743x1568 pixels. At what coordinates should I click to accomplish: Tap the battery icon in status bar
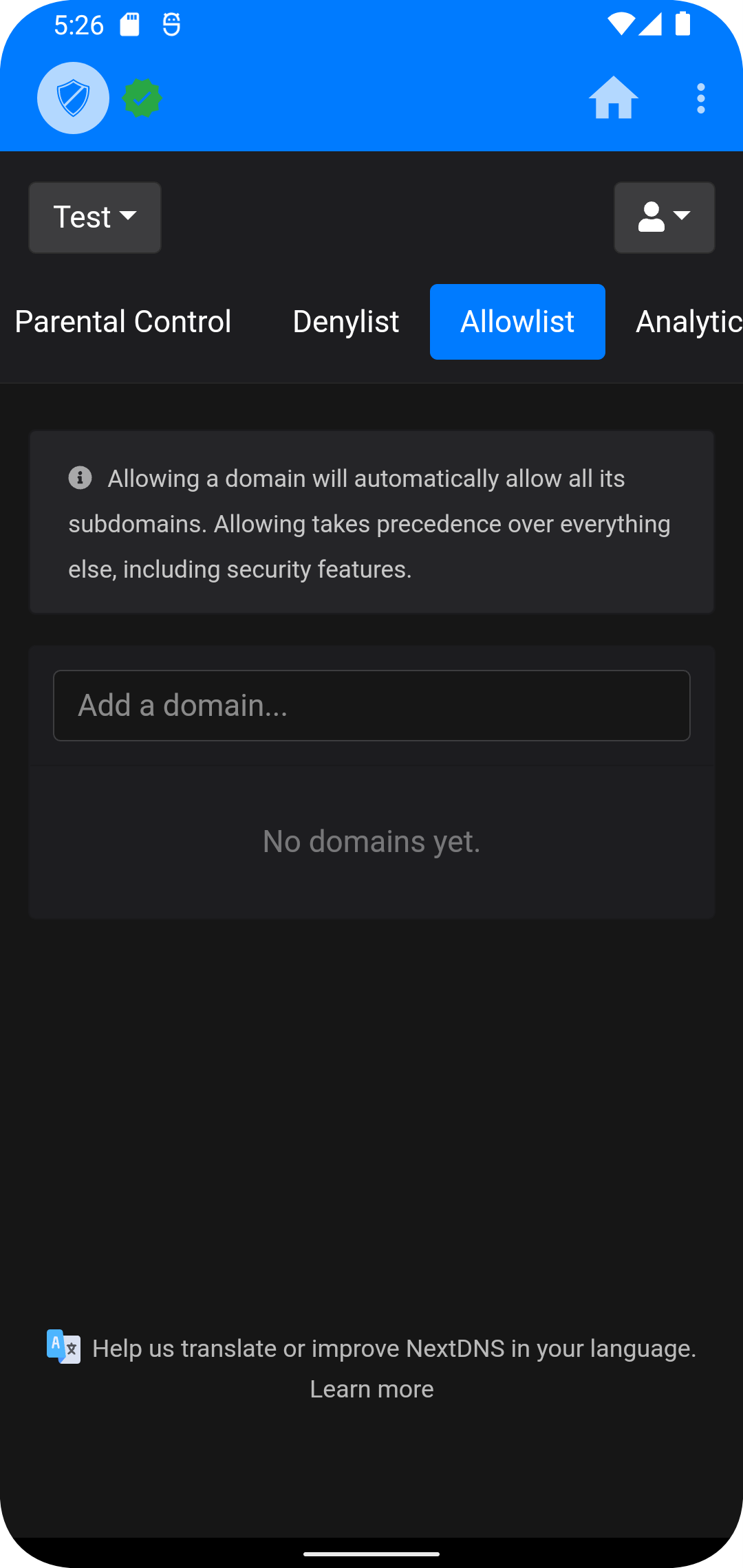point(682,24)
